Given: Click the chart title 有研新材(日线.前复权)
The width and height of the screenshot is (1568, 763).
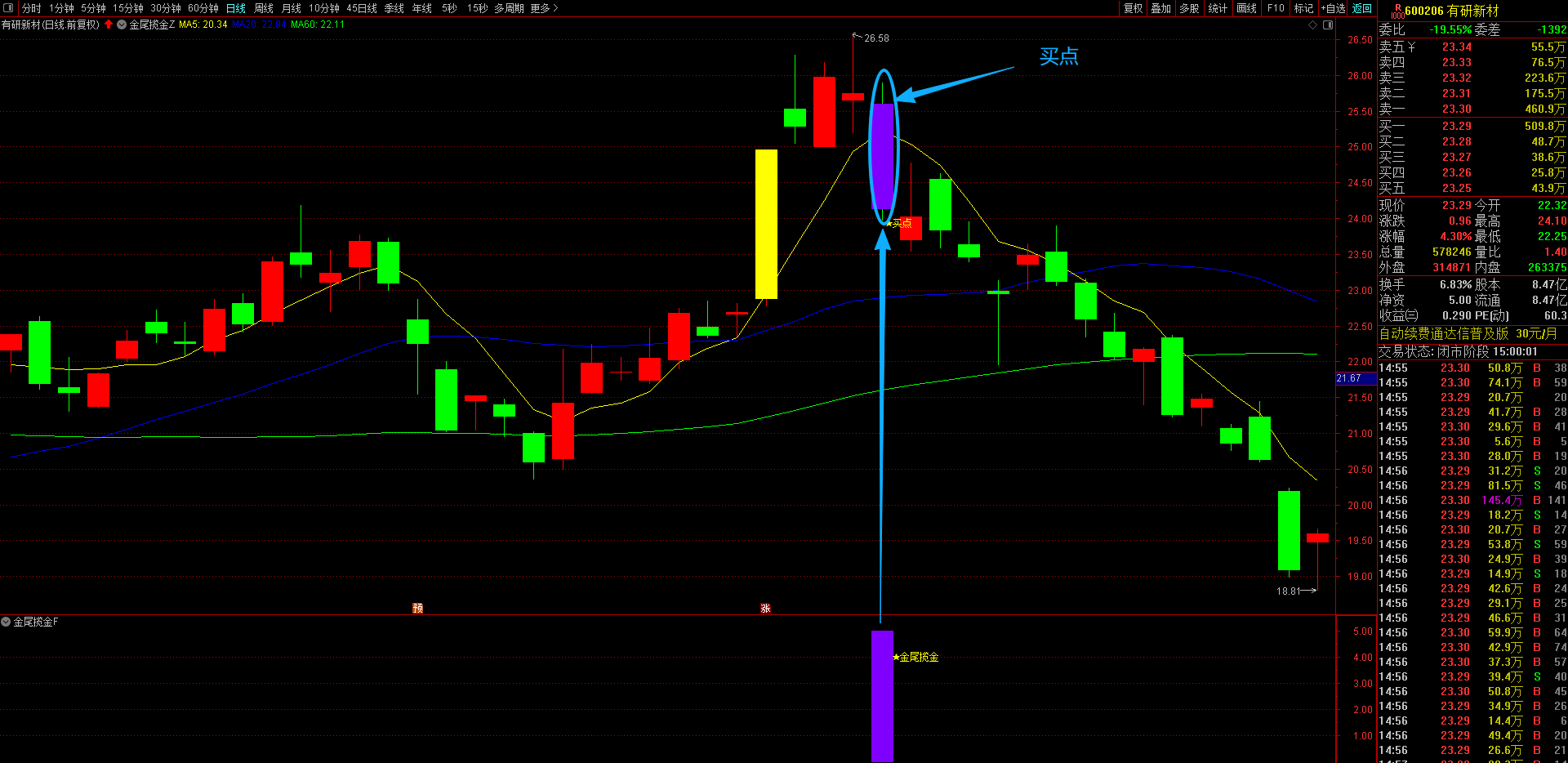Looking at the screenshot, I should 51,25.
